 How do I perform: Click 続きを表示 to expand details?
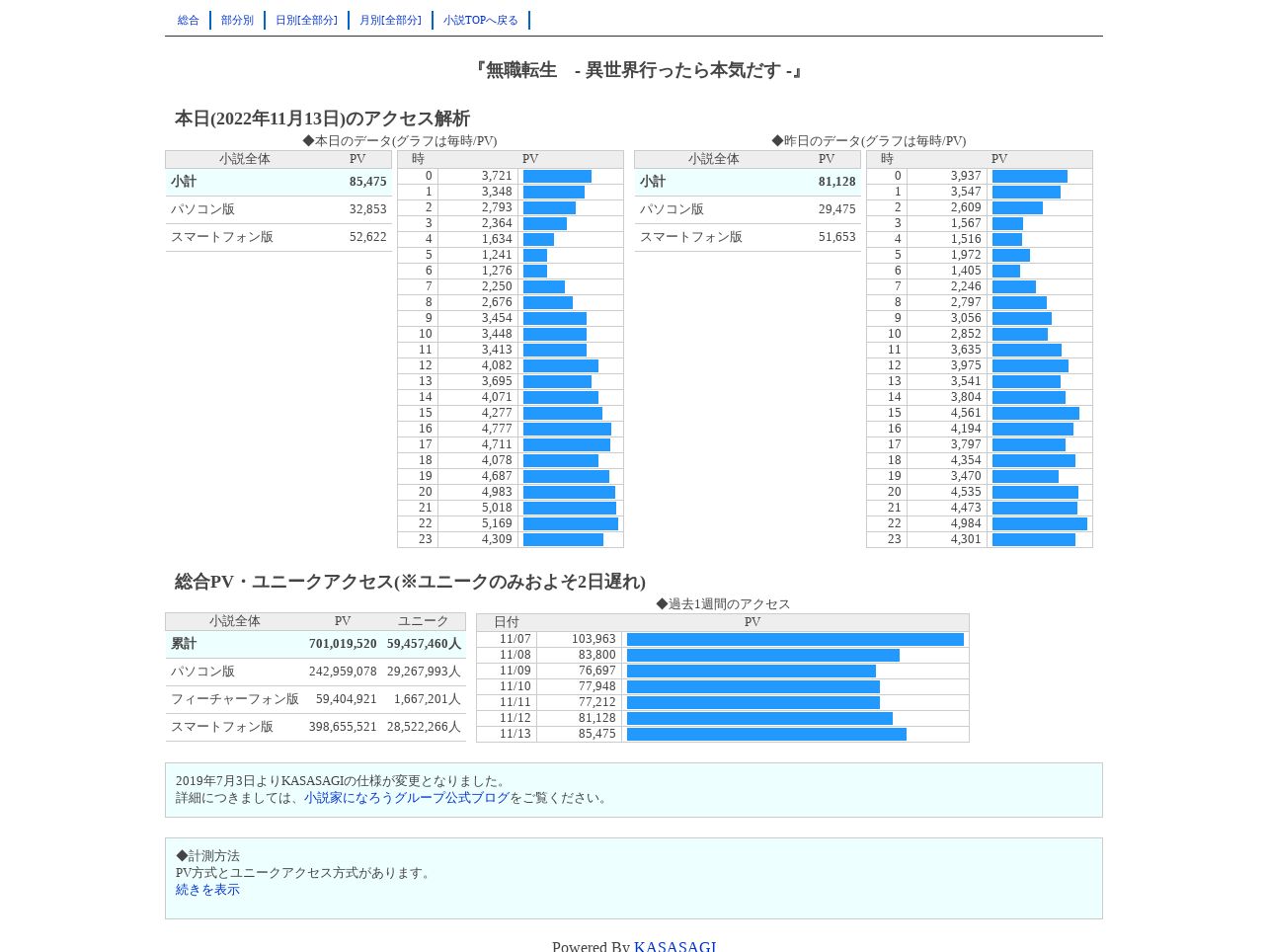(207, 890)
